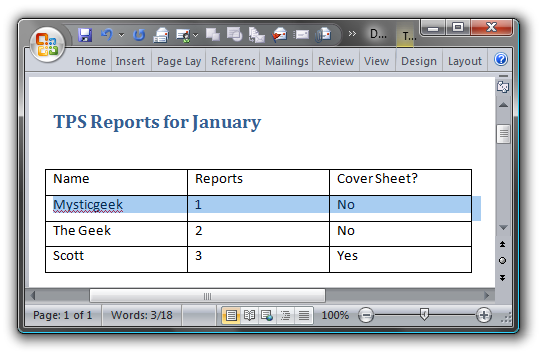Open the Review ribbon tab
This screenshot has width=540, height=360.
(336, 61)
